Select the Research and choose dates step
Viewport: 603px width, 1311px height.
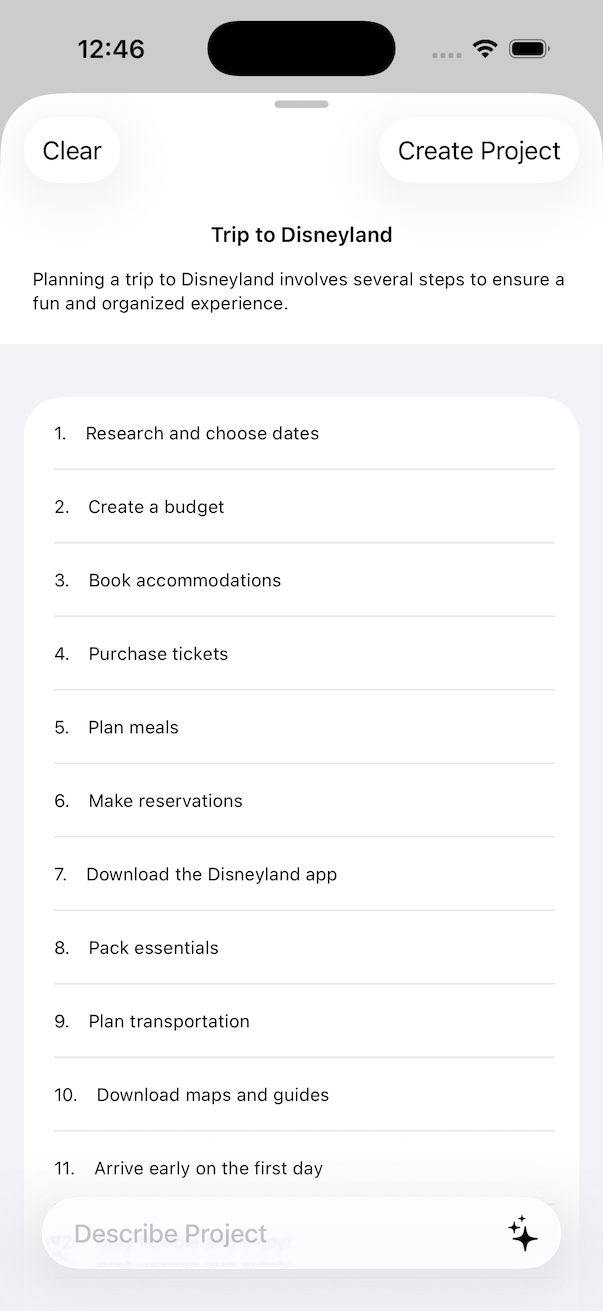coord(202,433)
